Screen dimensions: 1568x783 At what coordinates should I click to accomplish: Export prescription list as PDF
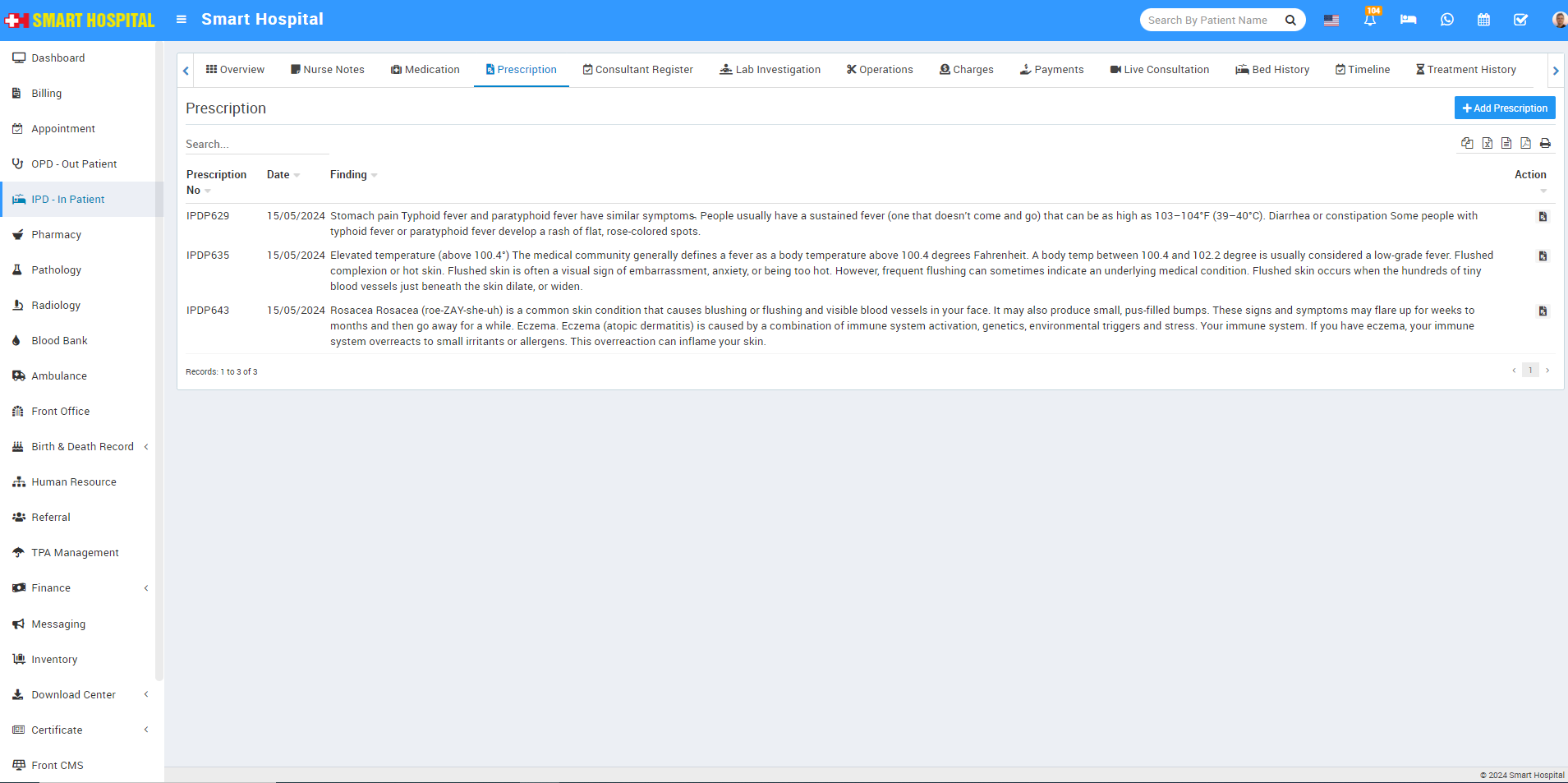[1525, 144]
